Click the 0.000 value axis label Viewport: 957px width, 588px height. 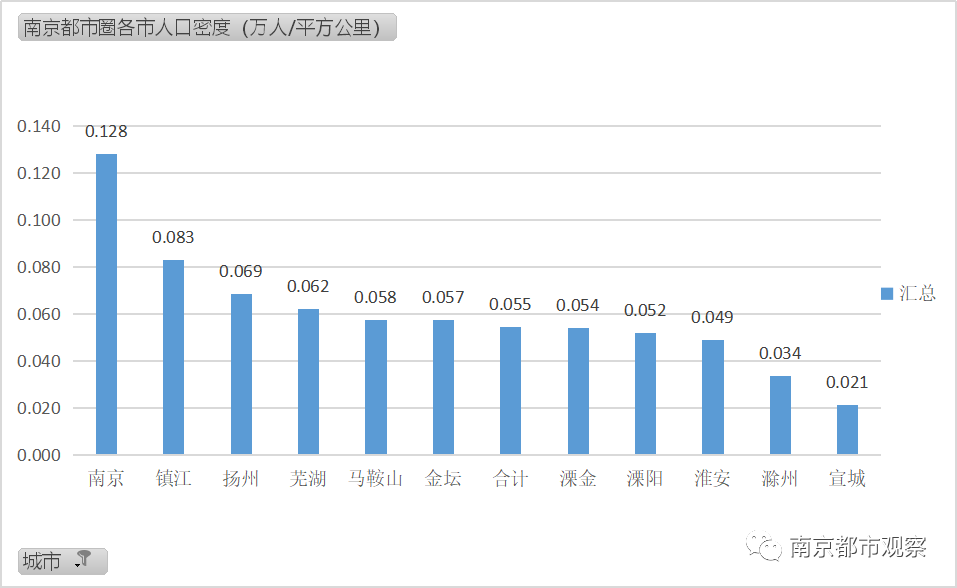click(38, 456)
